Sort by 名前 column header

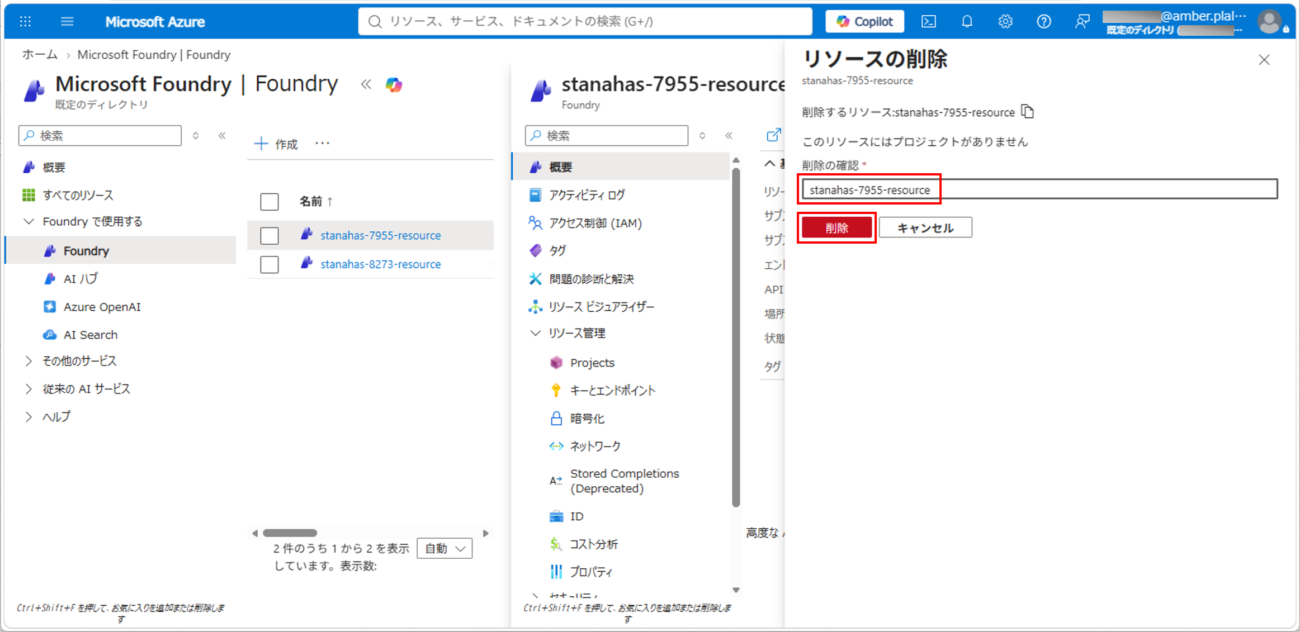coord(316,202)
